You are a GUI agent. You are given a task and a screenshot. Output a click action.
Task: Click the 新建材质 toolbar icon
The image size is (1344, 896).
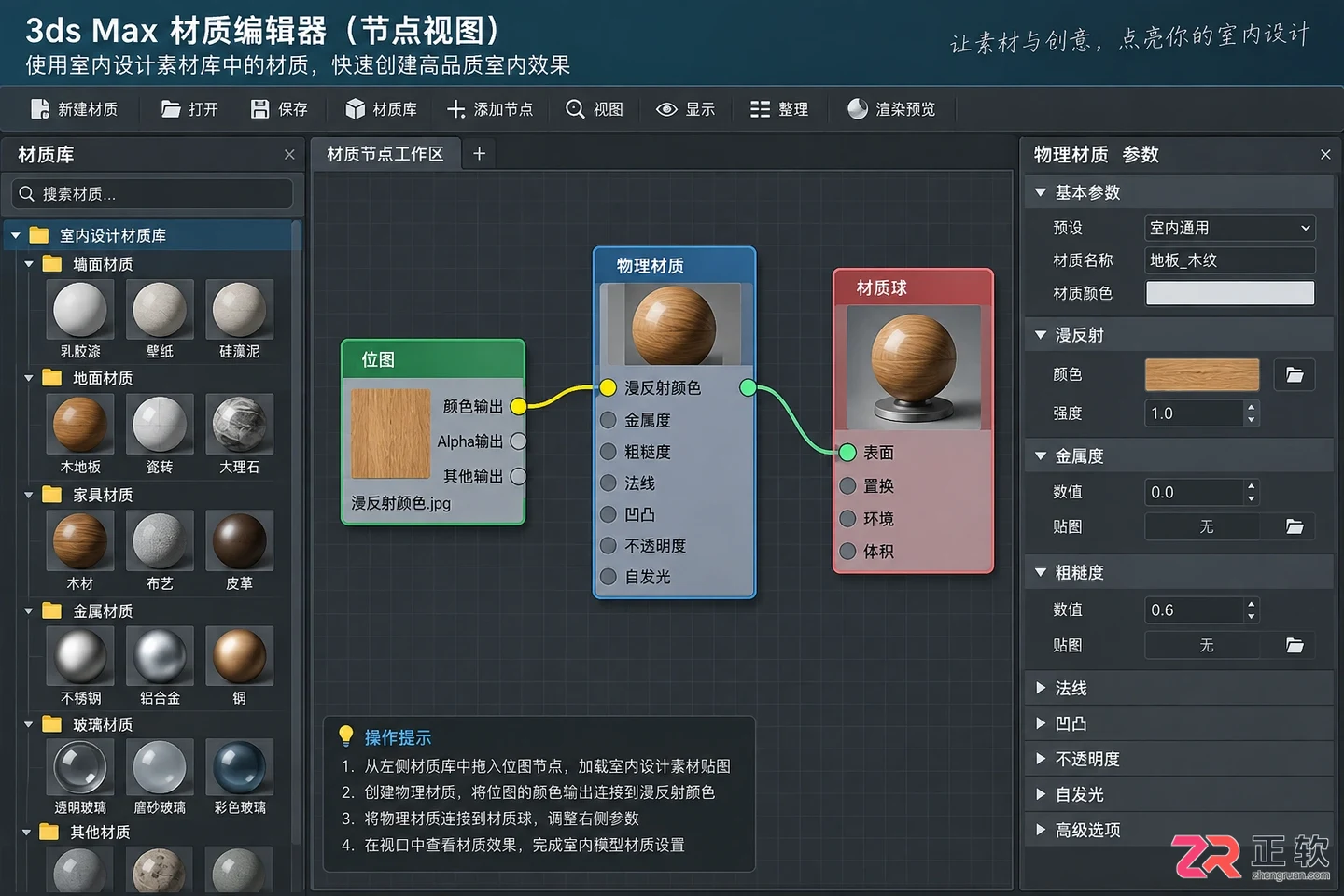40,109
